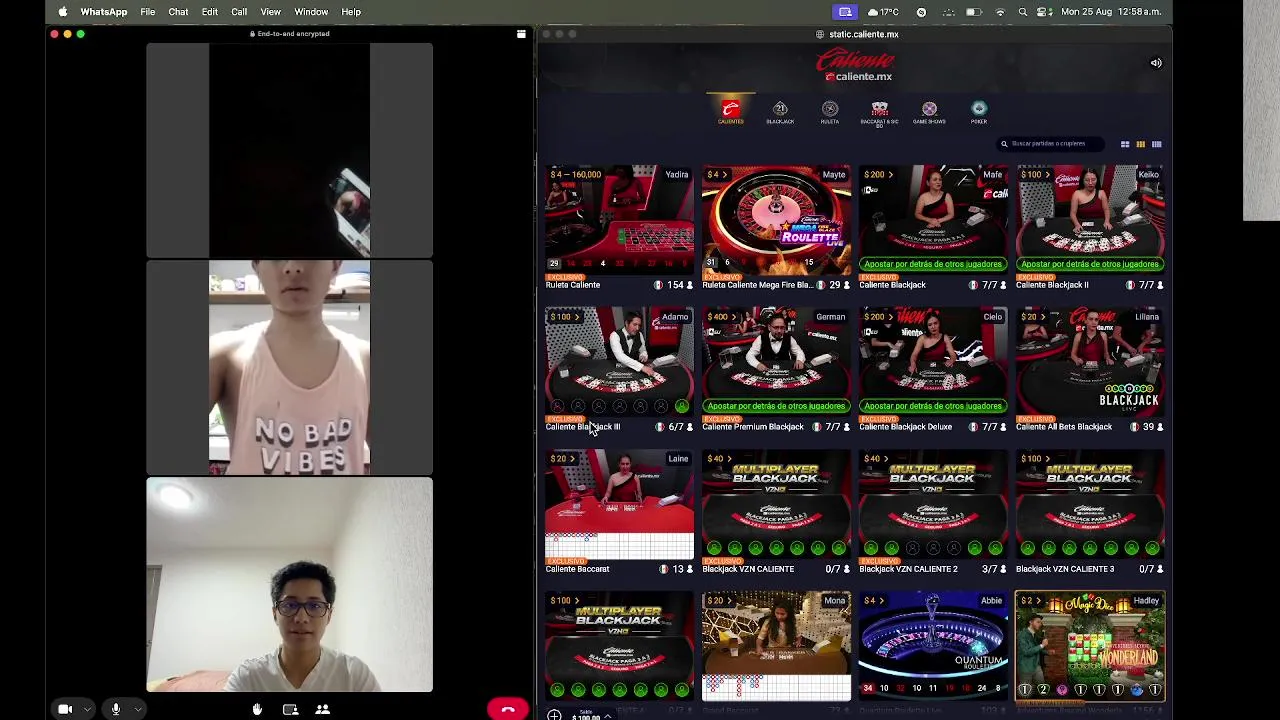Viewport: 1280px width, 720px height.
Task: Raise hand in the WhatsApp call
Action: pos(257,709)
